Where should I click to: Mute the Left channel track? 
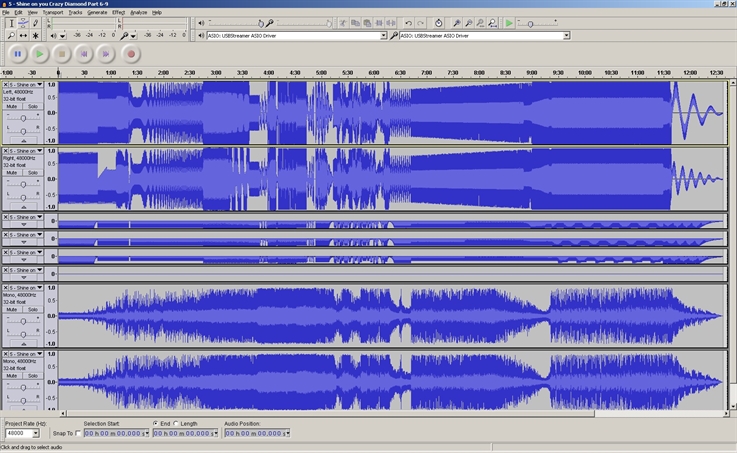pos(13,105)
